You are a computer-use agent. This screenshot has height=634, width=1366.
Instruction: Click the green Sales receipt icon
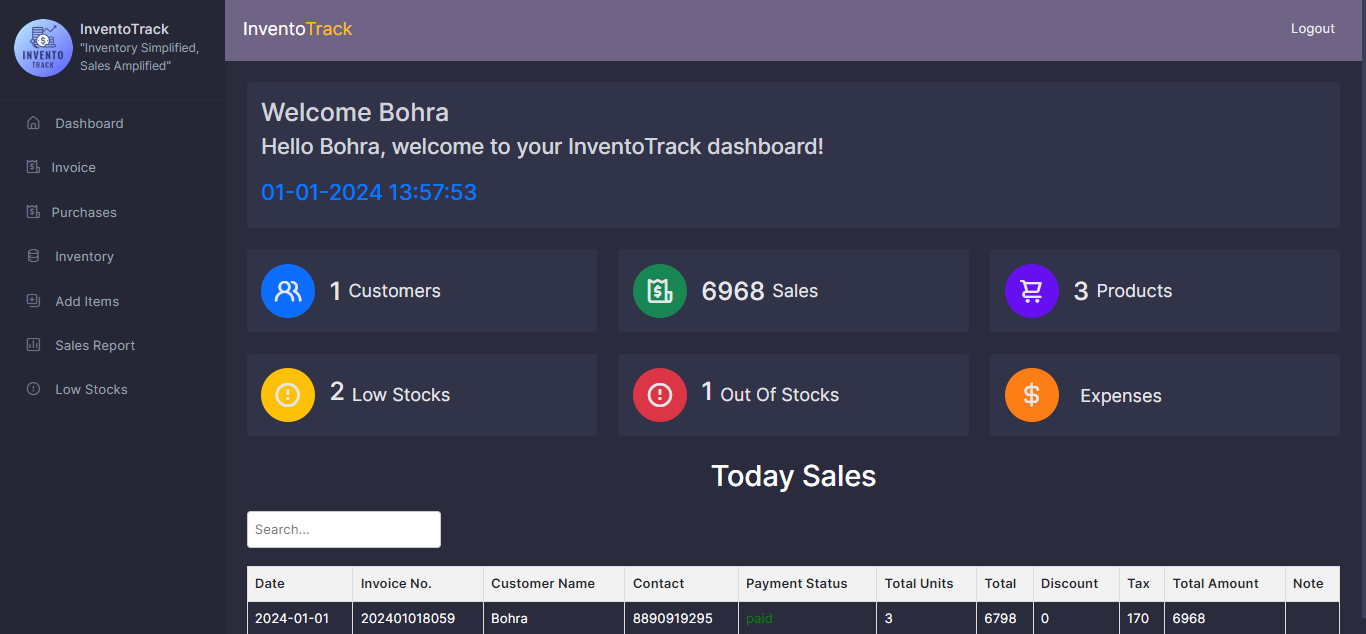click(x=660, y=291)
